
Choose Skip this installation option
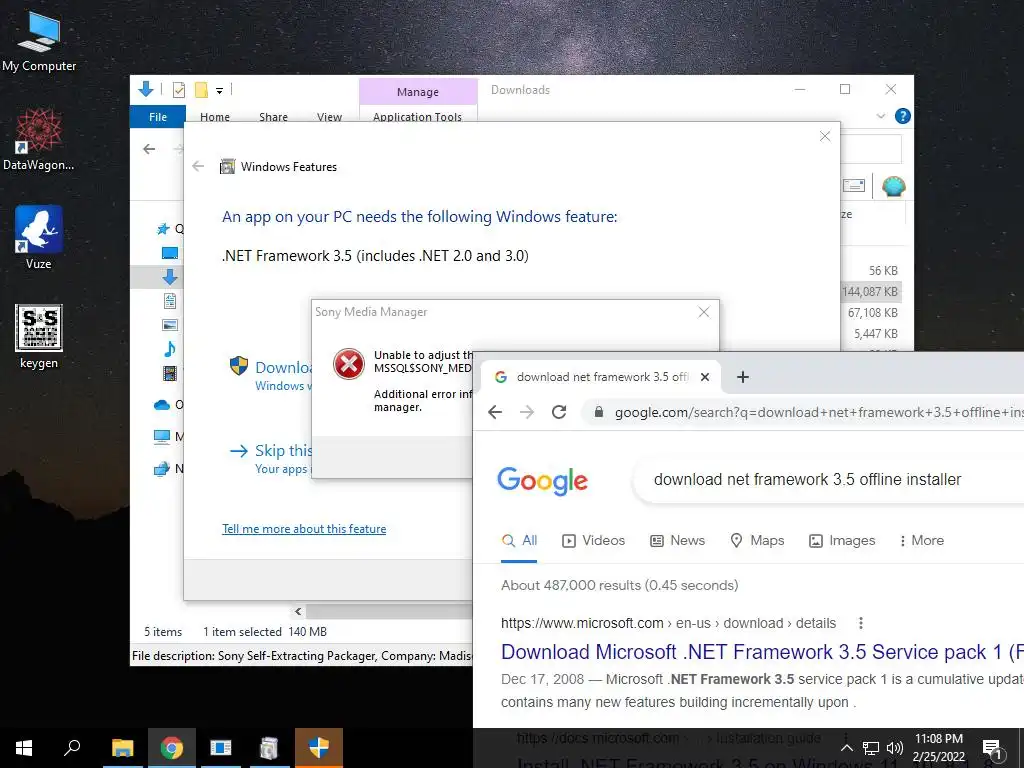click(x=270, y=458)
